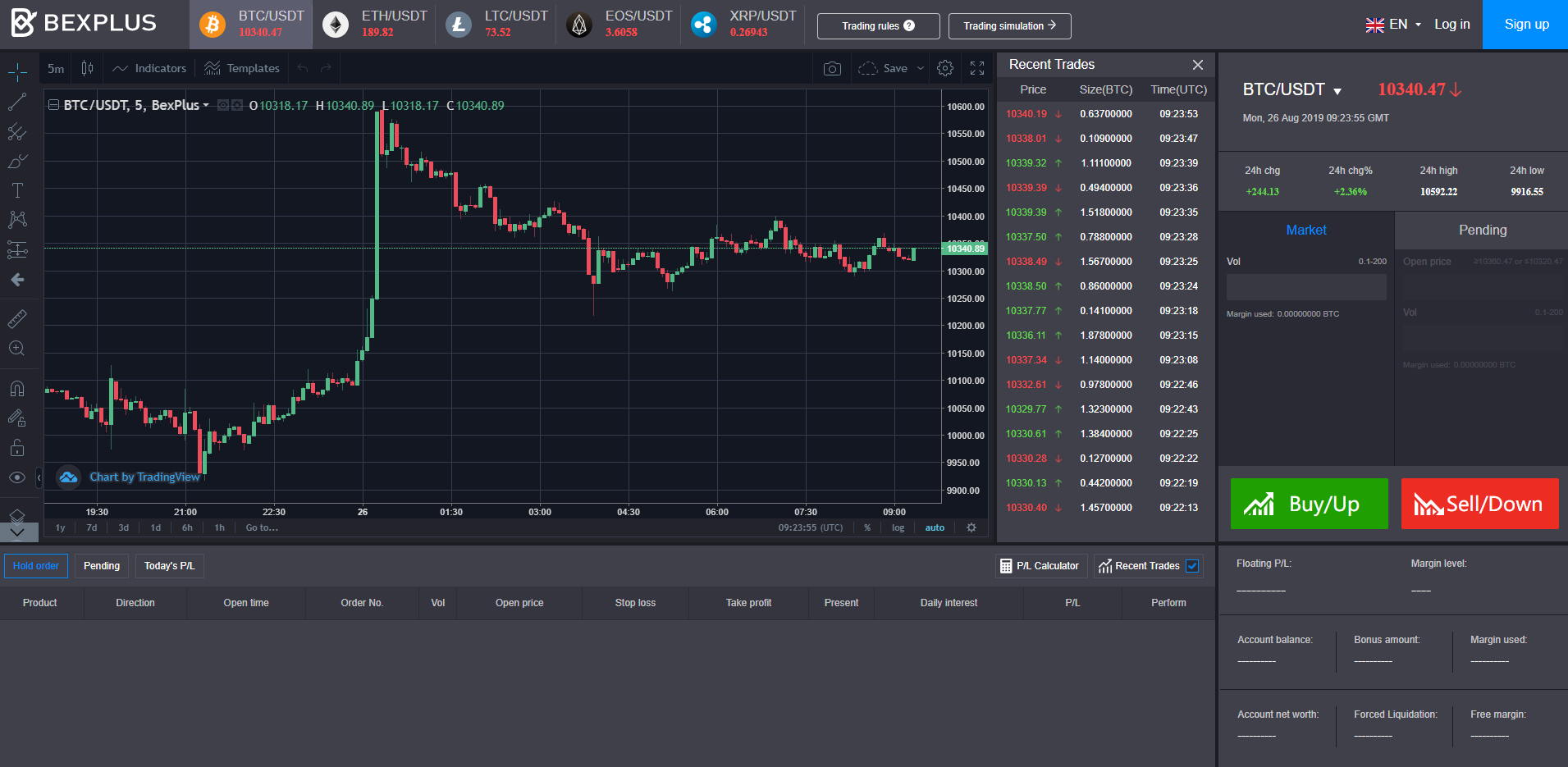Open the BexPlus symbol legend dropdown
The height and width of the screenshot is (767, 1568).
click(x=206, y=105)
